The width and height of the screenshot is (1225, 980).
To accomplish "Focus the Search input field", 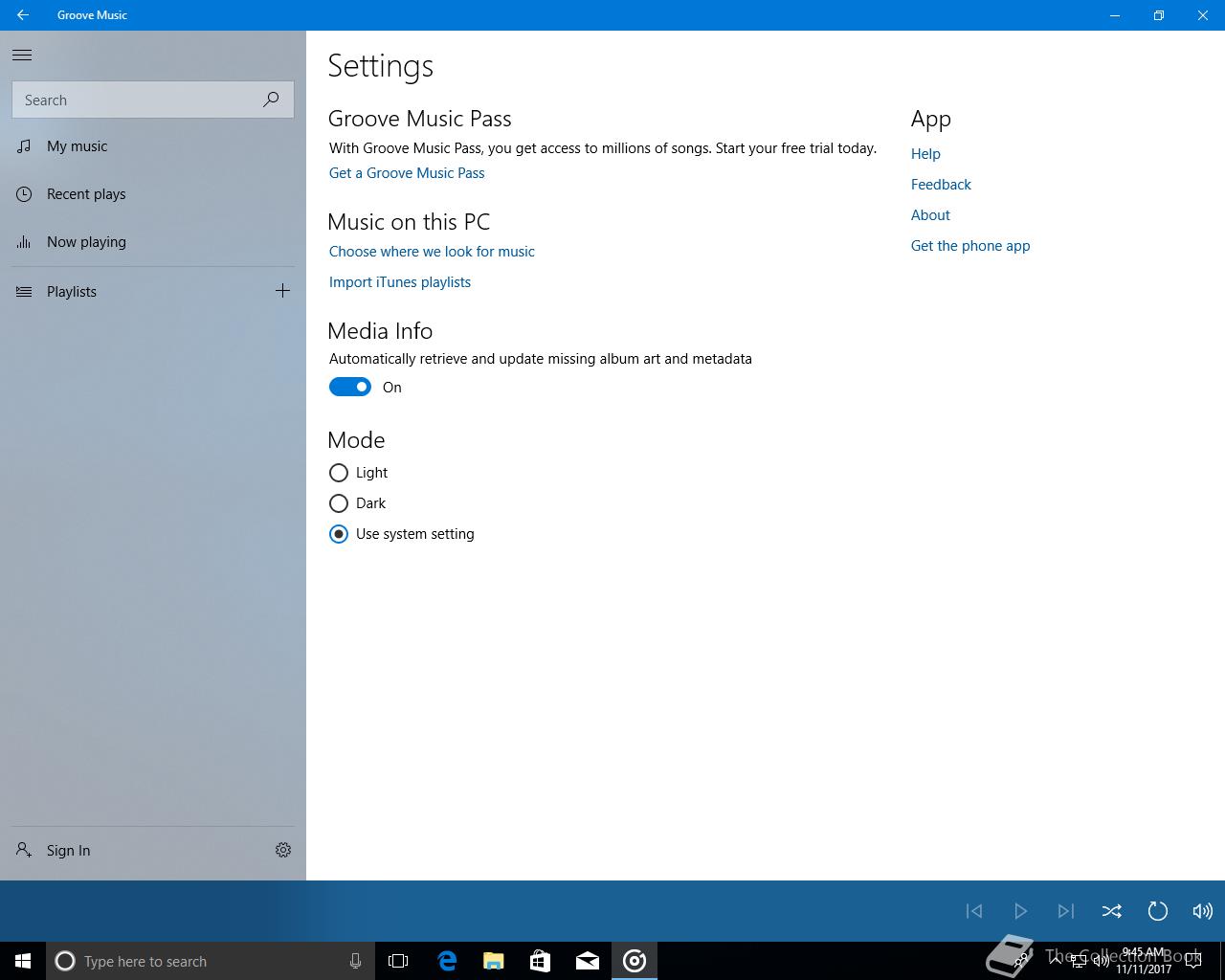I will 153,100.
